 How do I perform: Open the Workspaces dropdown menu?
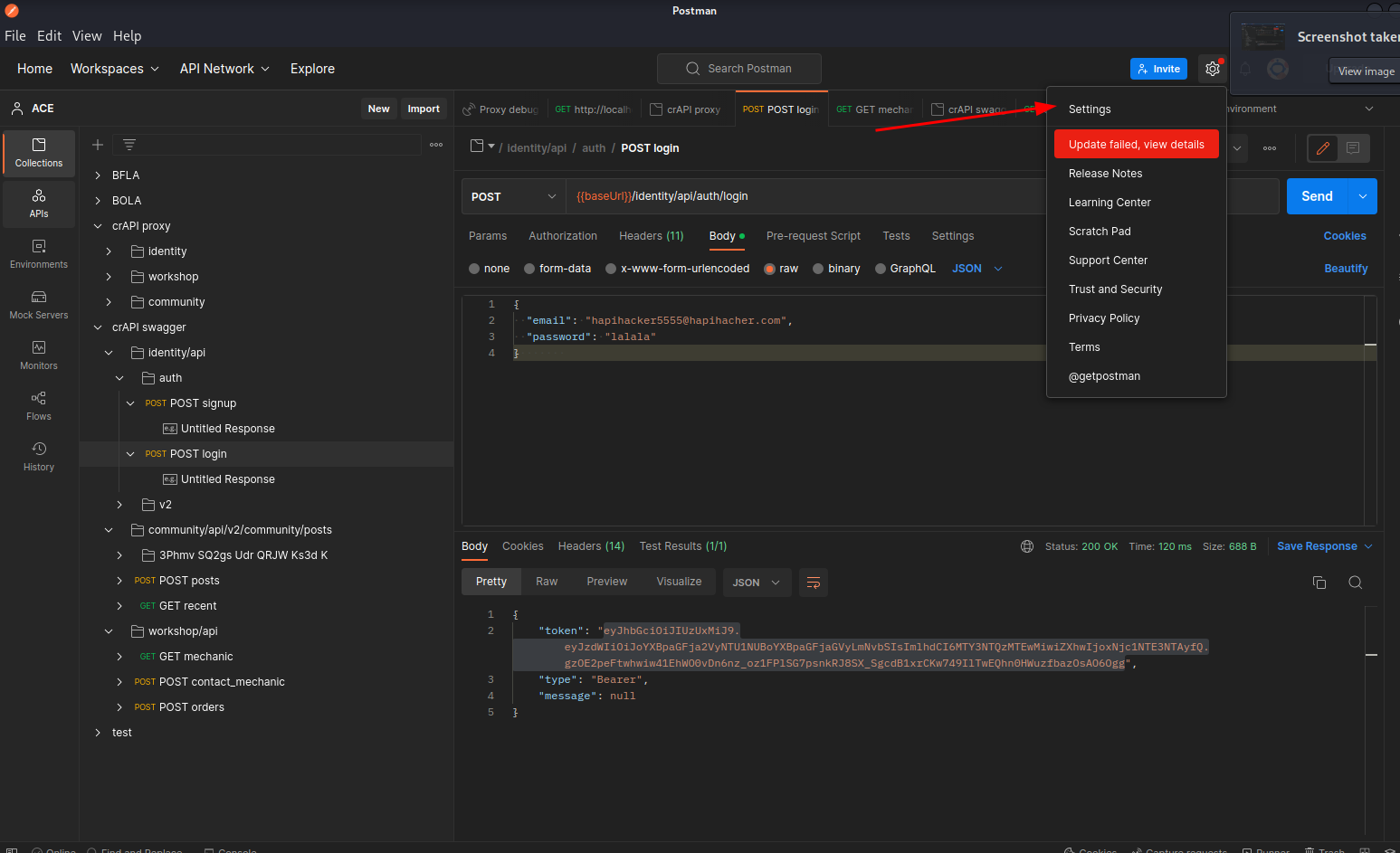pyautogui.click(x=115, y=69)
